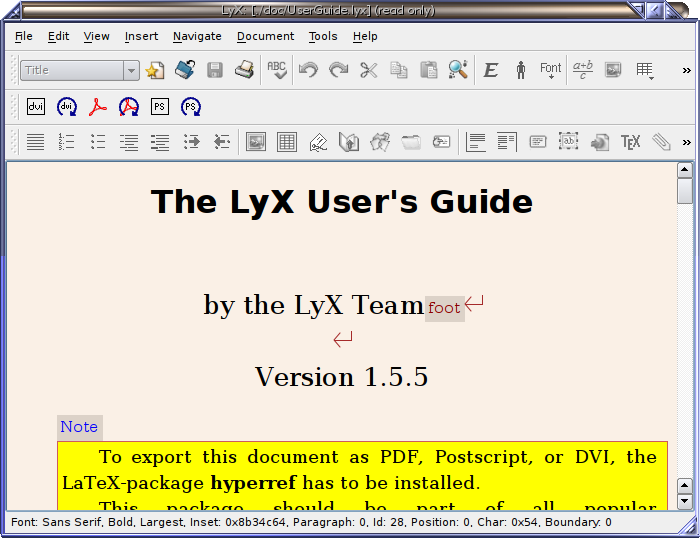View document as PDF
Viewport: 700px width, 538px height.
click(x=98, y=107)
